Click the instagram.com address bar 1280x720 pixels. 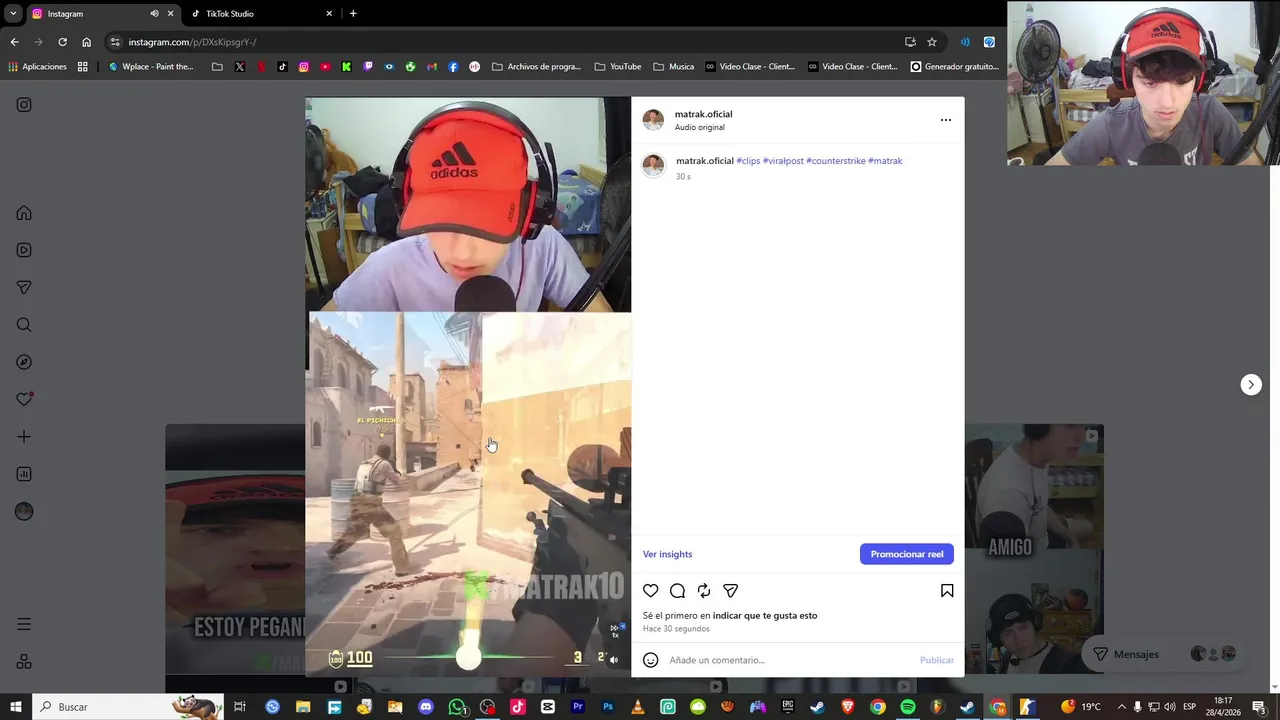pos(500,42)
